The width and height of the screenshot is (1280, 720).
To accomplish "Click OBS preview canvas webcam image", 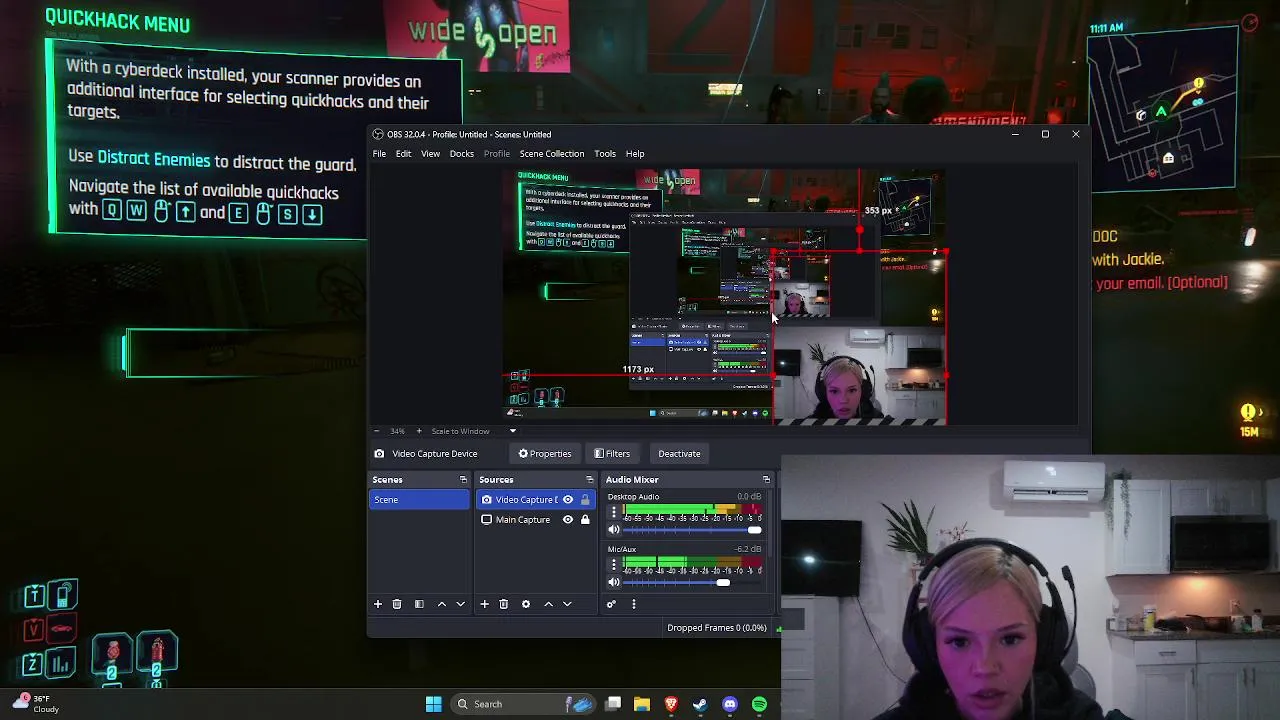I will pos(859,374).
